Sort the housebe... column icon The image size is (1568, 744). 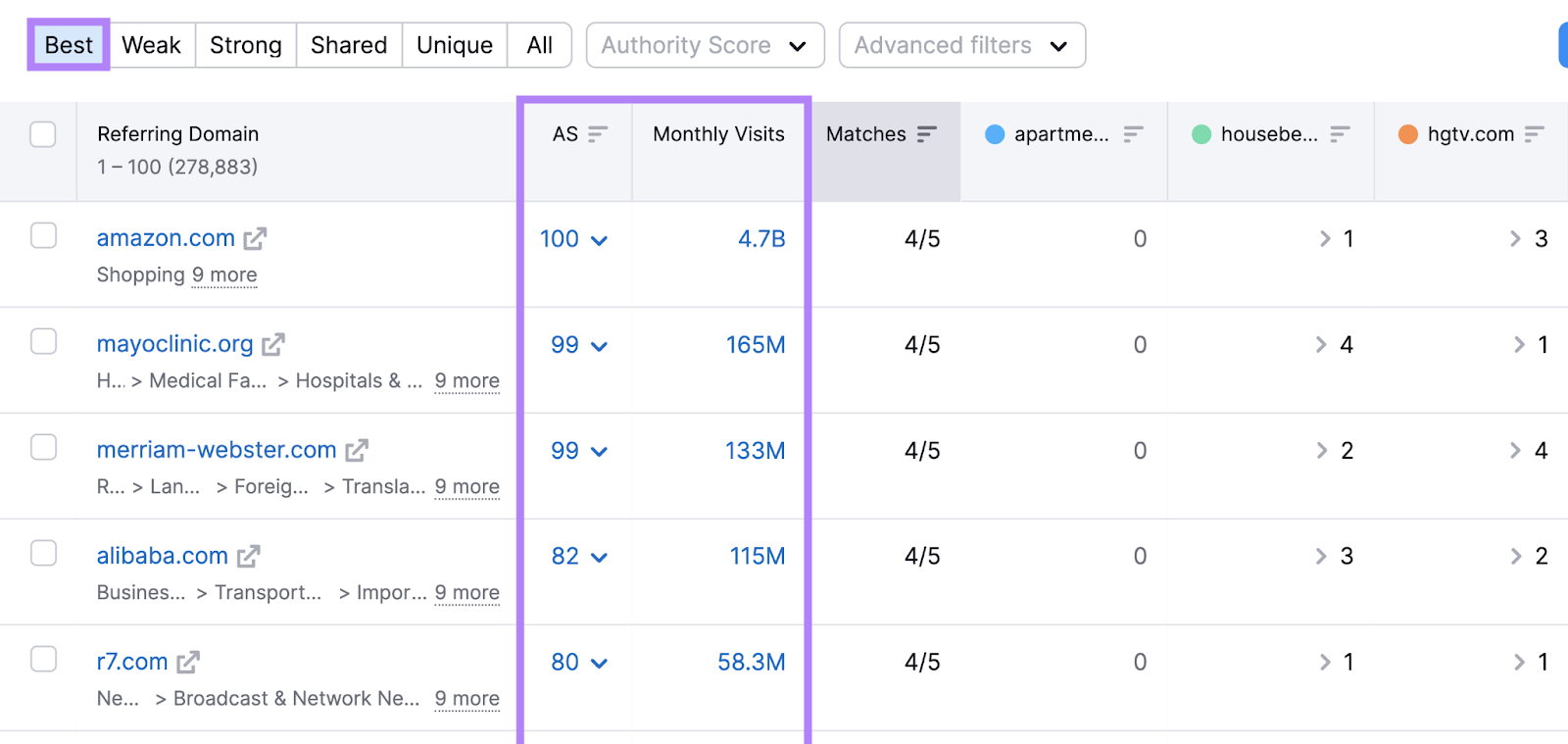tap(1341, 134)
